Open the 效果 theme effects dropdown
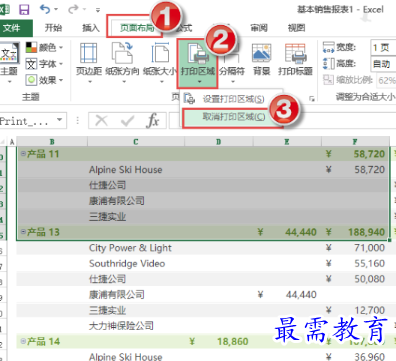 point(44,80)
